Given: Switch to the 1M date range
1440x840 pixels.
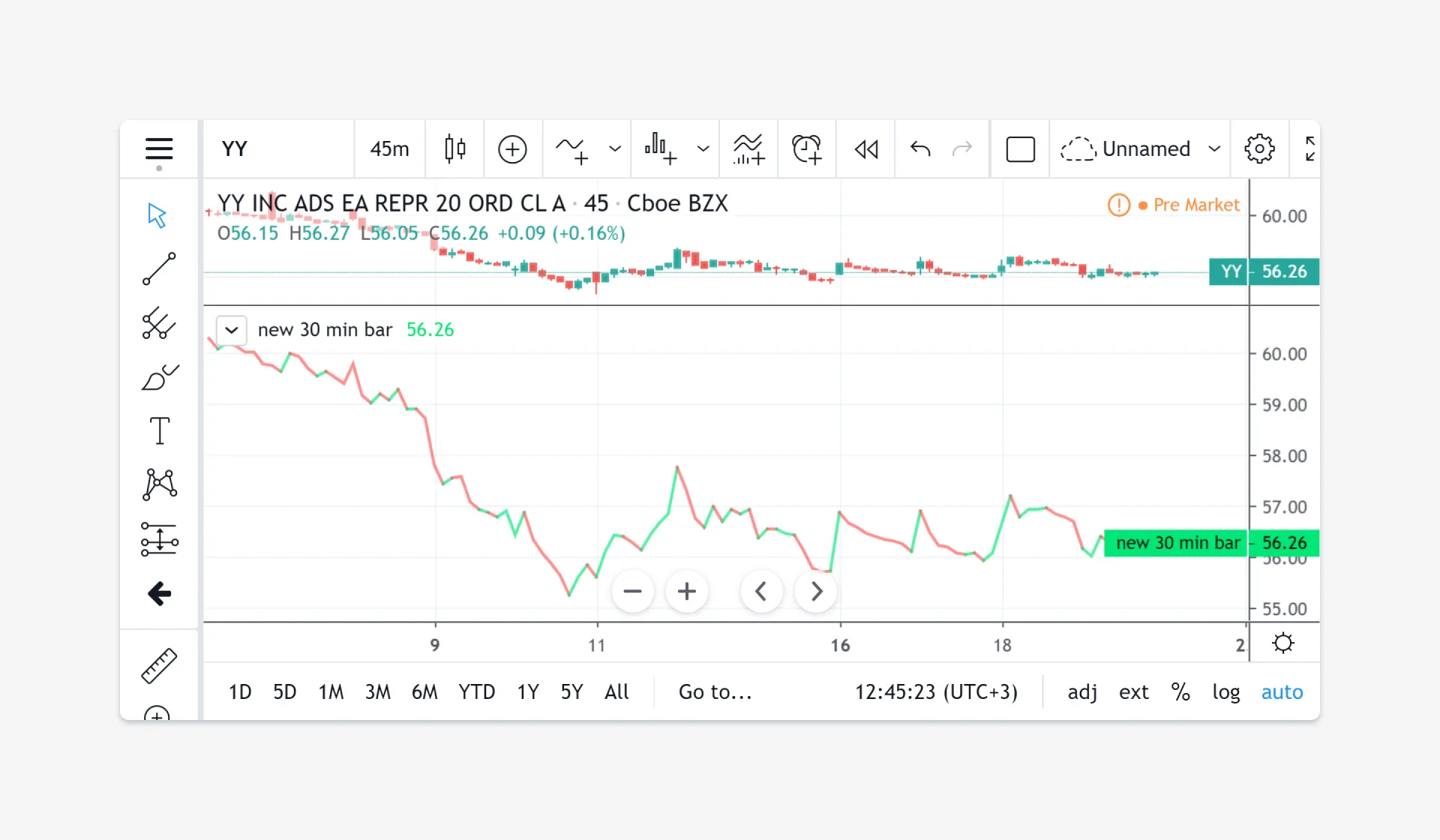Looking at the screenshot, I should tap(331, 691).
